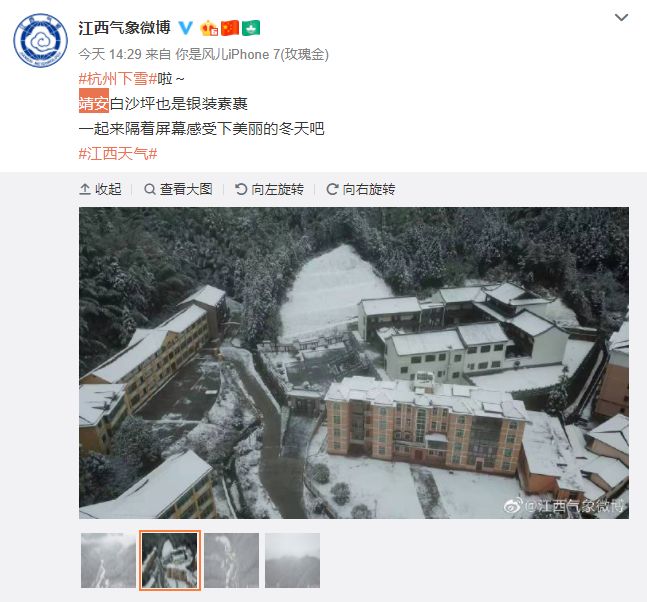Image resolution: width=647 pixels, height=602 pixels.
Task: Click the membership crown badge icon
Action: click(x=209, y=28)
